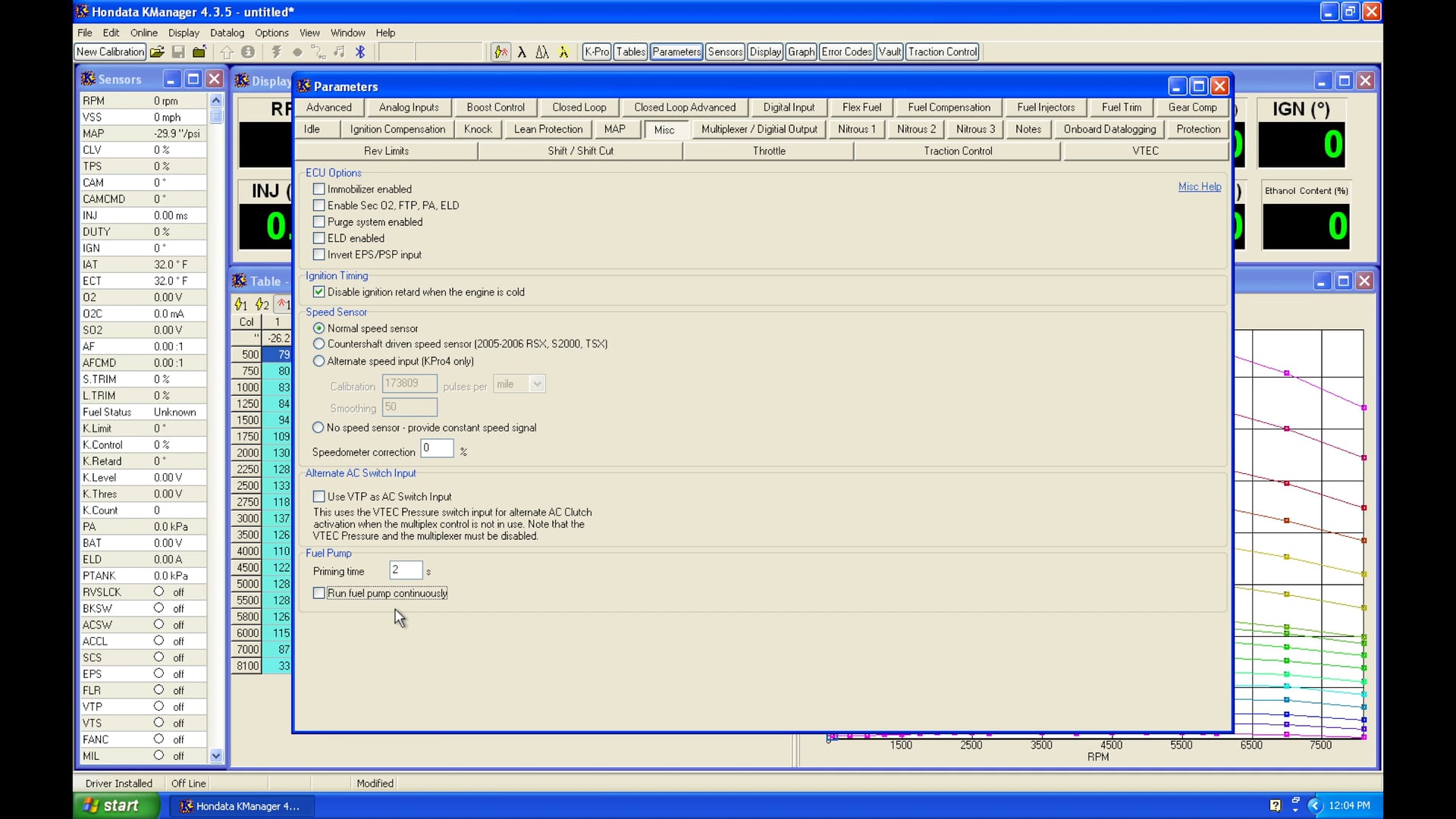Screen dimensions: 1456x819
Task: Start datalog recording with the record icon
Action: (x=297, y=52)
